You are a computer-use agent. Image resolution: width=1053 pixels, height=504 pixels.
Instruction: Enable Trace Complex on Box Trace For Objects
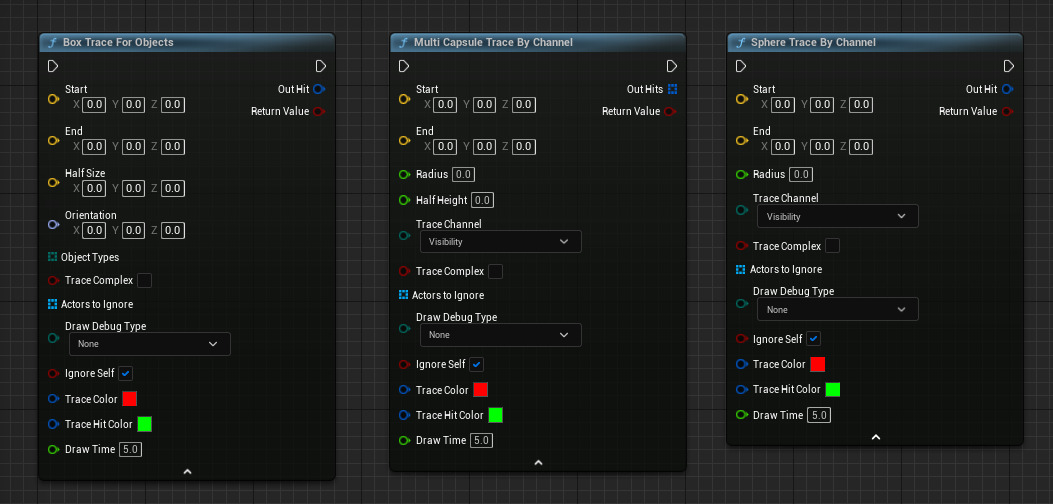(x=144, y=280)
